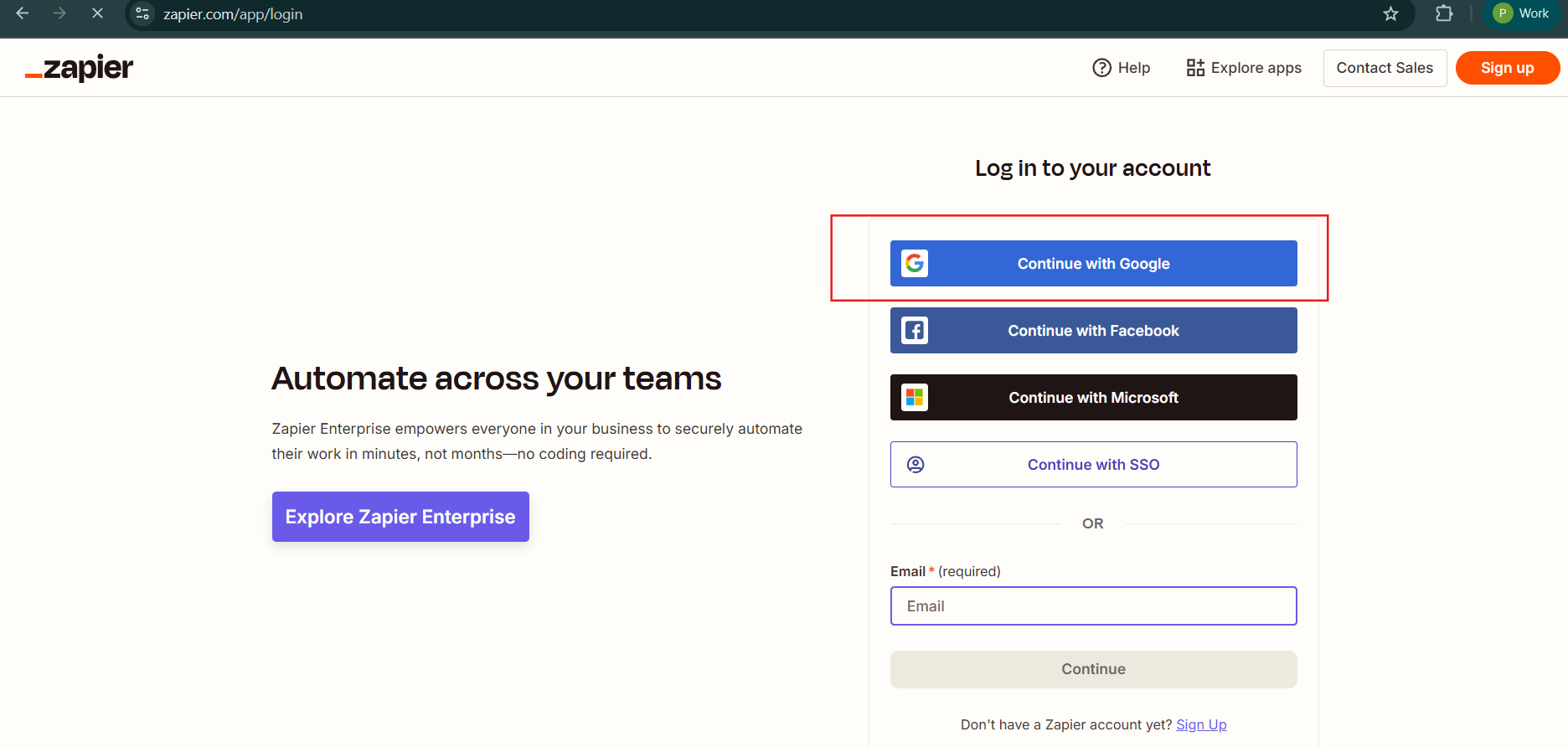Open Explore apps in the header
Image resolution: width=1568 pixels, height=747 pixels.
point(1244,68)
